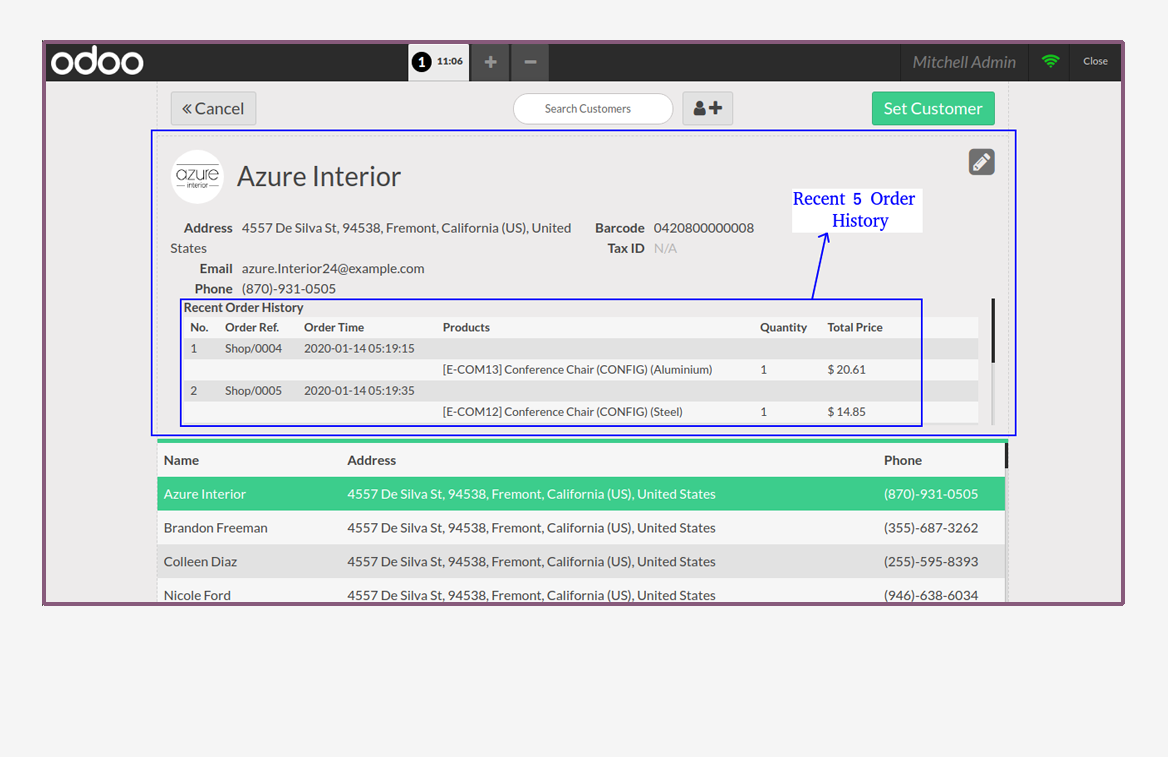Click the selected Azure Interior list row

pos(581,494)
